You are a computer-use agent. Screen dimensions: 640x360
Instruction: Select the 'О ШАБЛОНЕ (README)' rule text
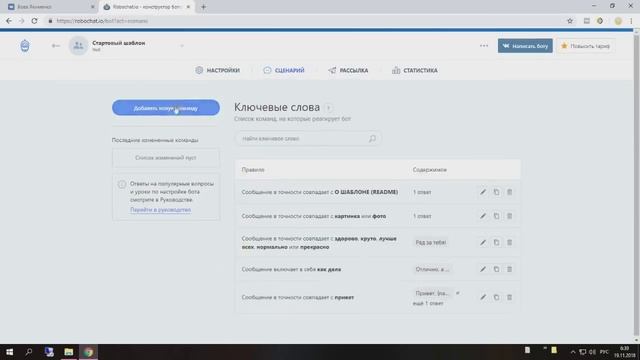point(320,192)
